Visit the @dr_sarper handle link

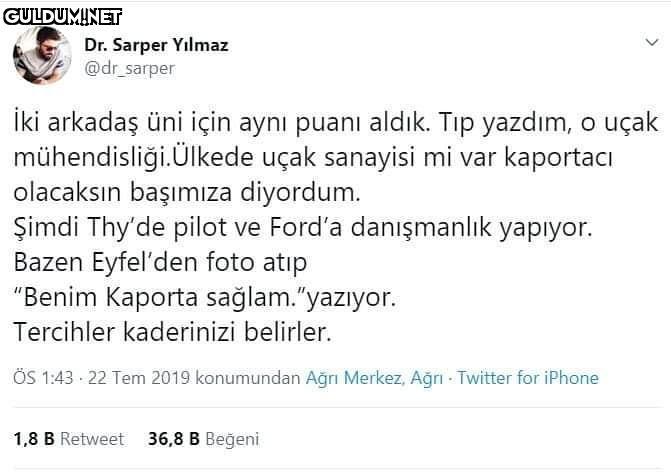coord(129,68)
